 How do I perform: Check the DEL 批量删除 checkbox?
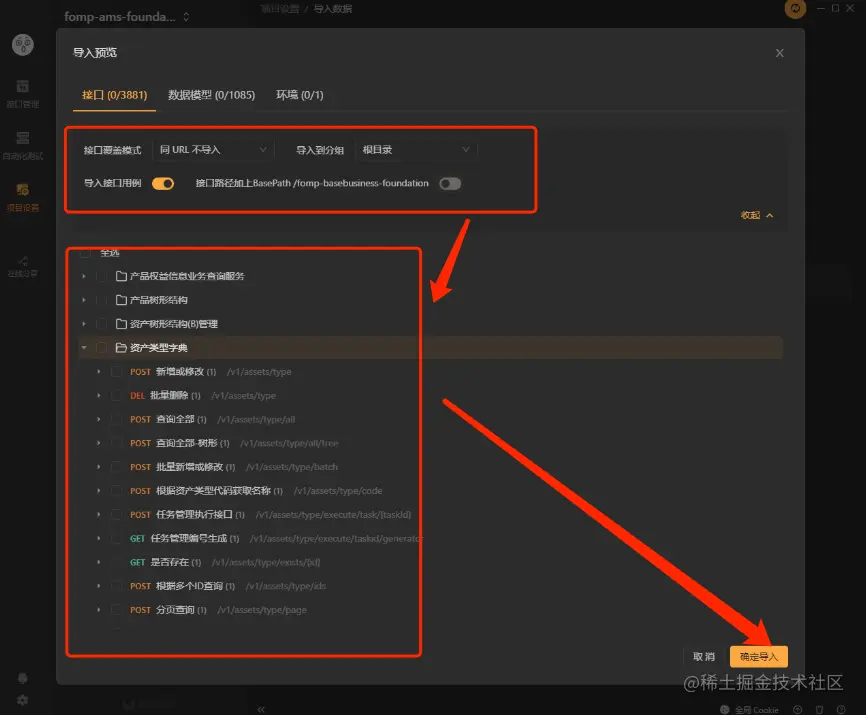coord(117,395)
